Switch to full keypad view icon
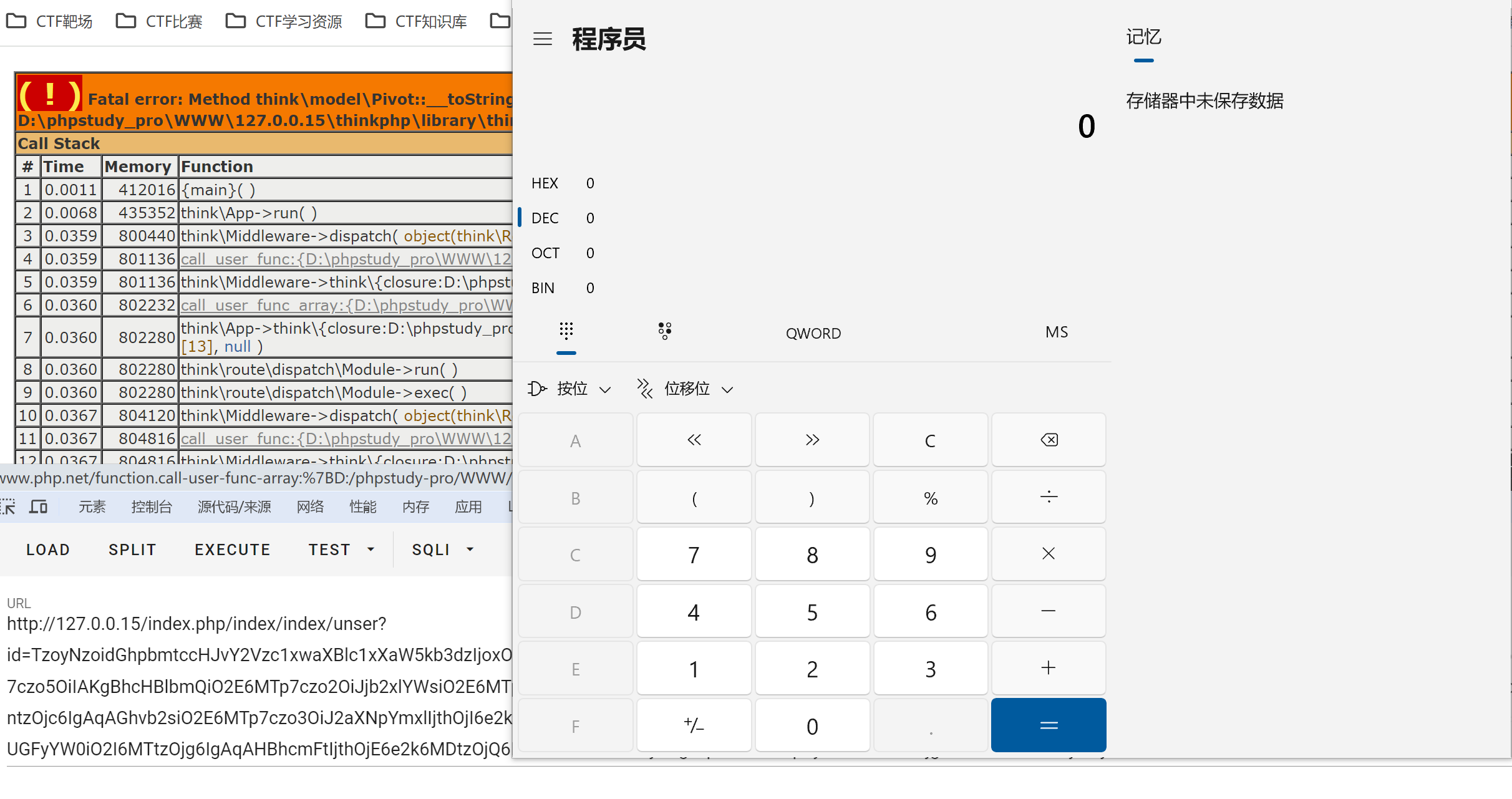Image resolution: width=1512 pixels, height=799 pixels. point(566,331)
